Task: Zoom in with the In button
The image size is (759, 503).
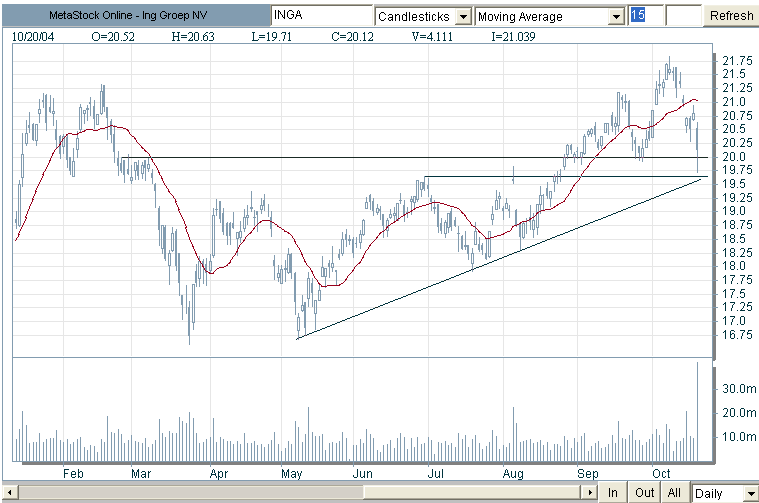Action: click(x=613, y=492)
